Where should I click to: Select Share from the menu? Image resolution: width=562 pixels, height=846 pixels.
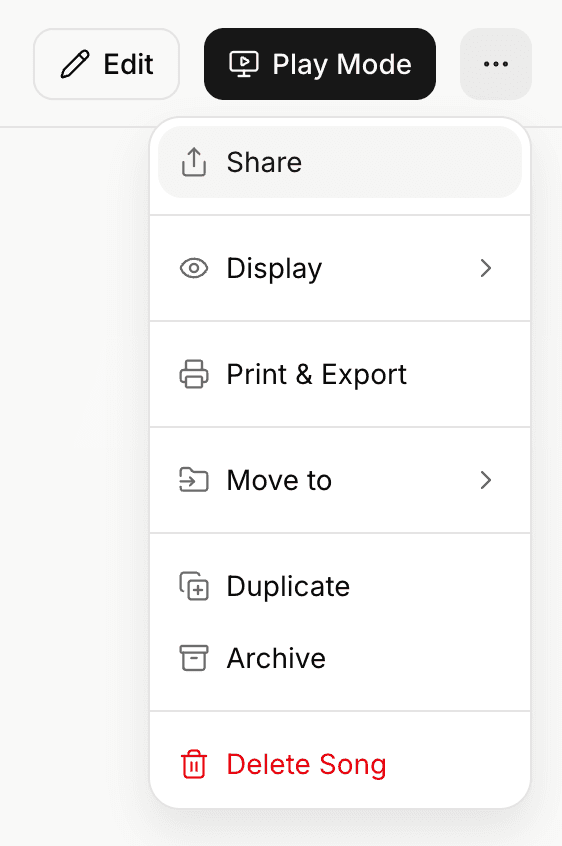[x=340, y=162]
